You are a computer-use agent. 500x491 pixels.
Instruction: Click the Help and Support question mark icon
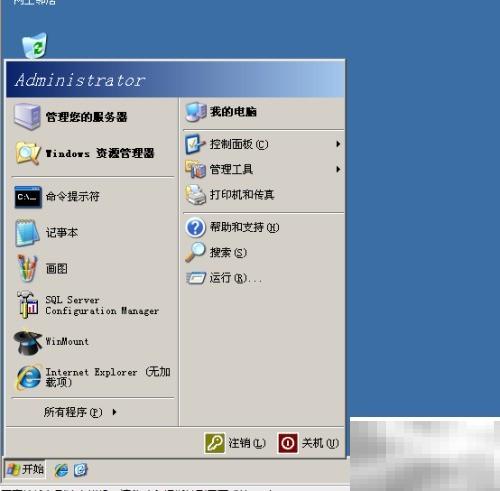(195, 227)
